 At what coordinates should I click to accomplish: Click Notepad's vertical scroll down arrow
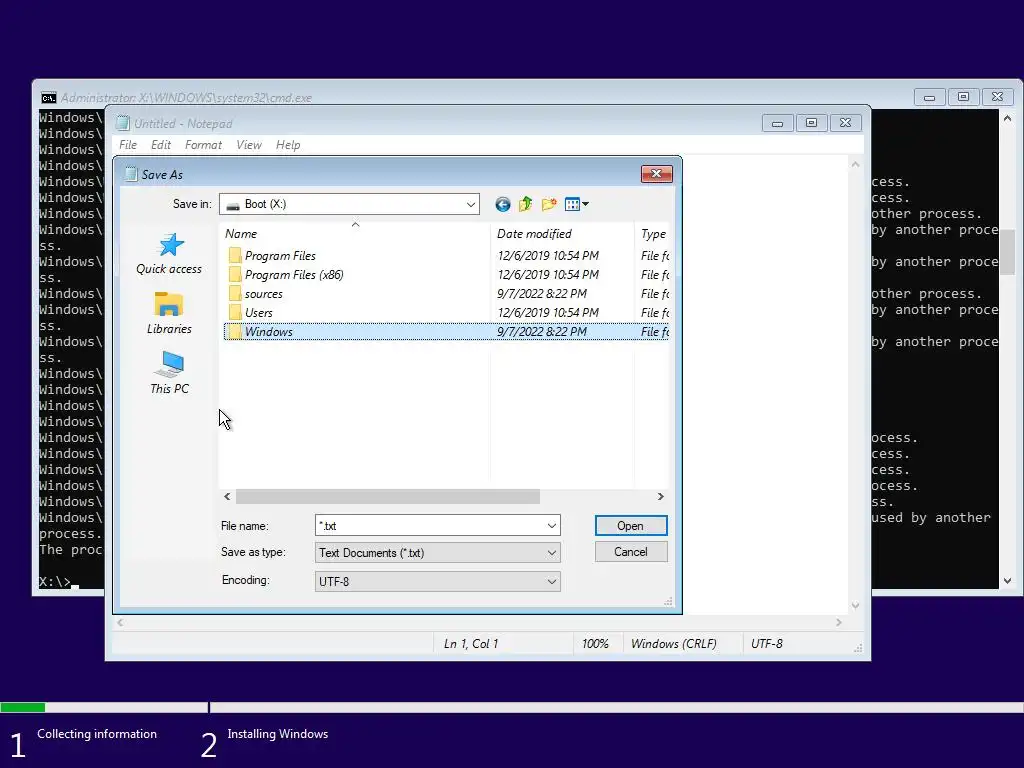(x=856, y=606)
